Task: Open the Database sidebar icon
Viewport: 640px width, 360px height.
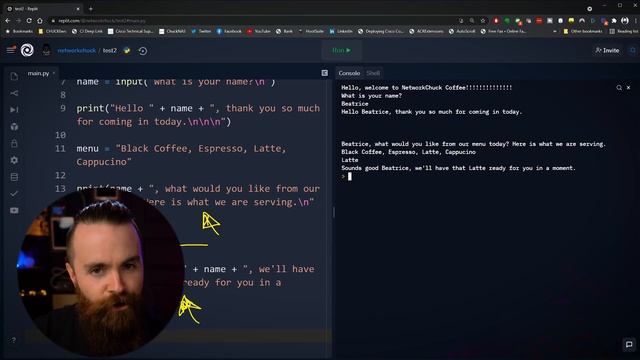Action: tap(14, 177)
